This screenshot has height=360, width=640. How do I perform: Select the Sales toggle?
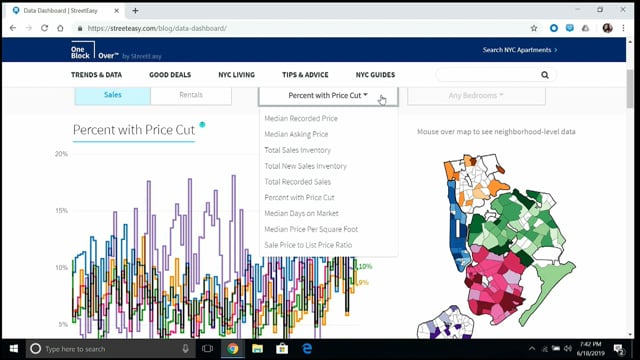pyautogui.click(x=113, y=95)
